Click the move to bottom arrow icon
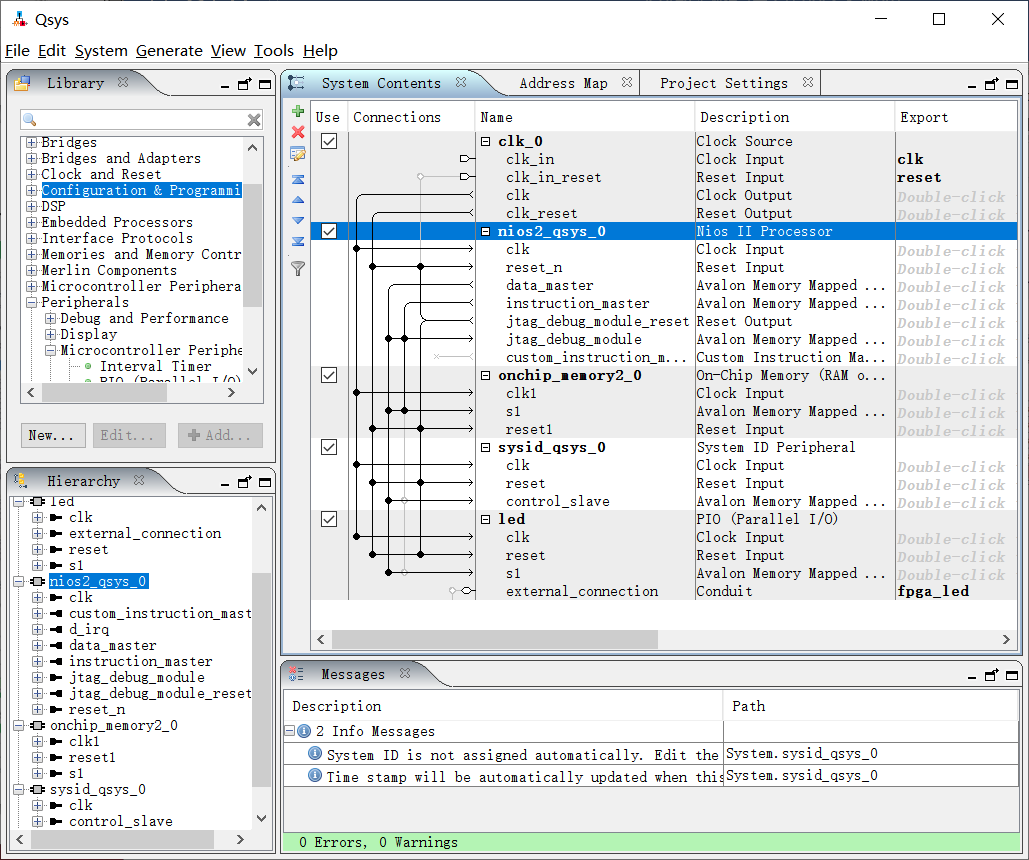Viewport: 1029px width, 860px height. (297, 241)
